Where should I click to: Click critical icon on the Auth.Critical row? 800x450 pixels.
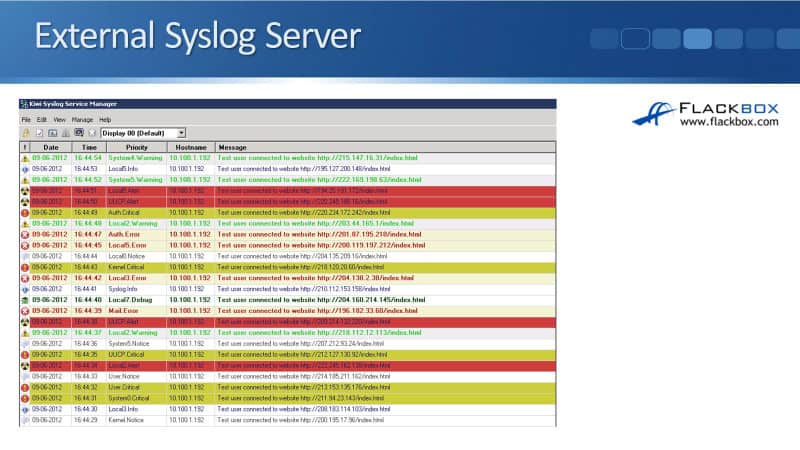(25, 212)
